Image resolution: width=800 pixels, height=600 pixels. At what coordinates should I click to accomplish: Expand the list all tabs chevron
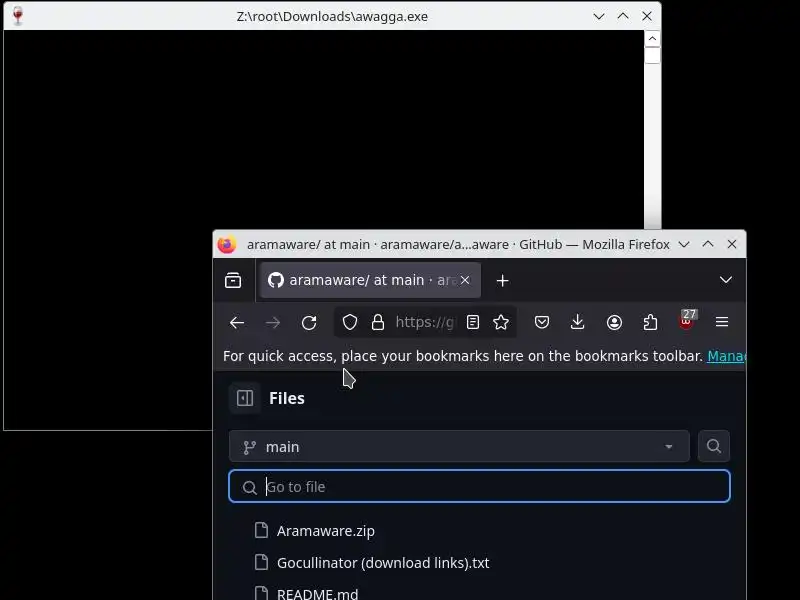click(x=726, y=280)
